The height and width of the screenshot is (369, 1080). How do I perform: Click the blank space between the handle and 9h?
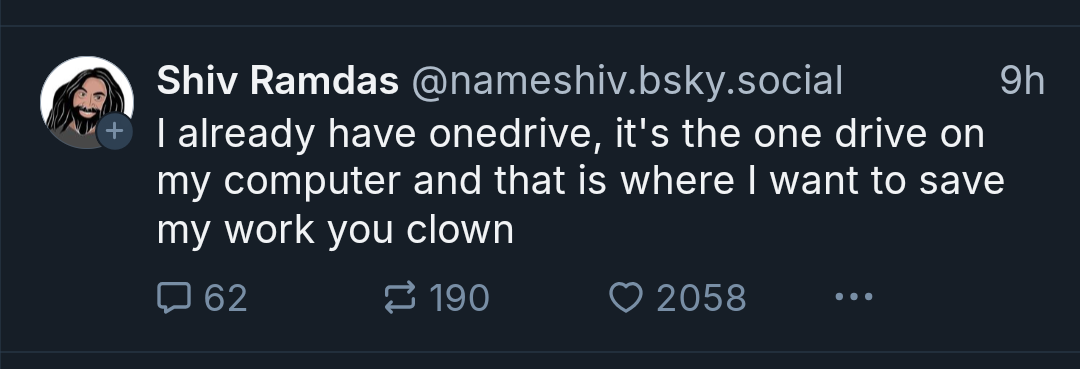[x=921, y=81]
